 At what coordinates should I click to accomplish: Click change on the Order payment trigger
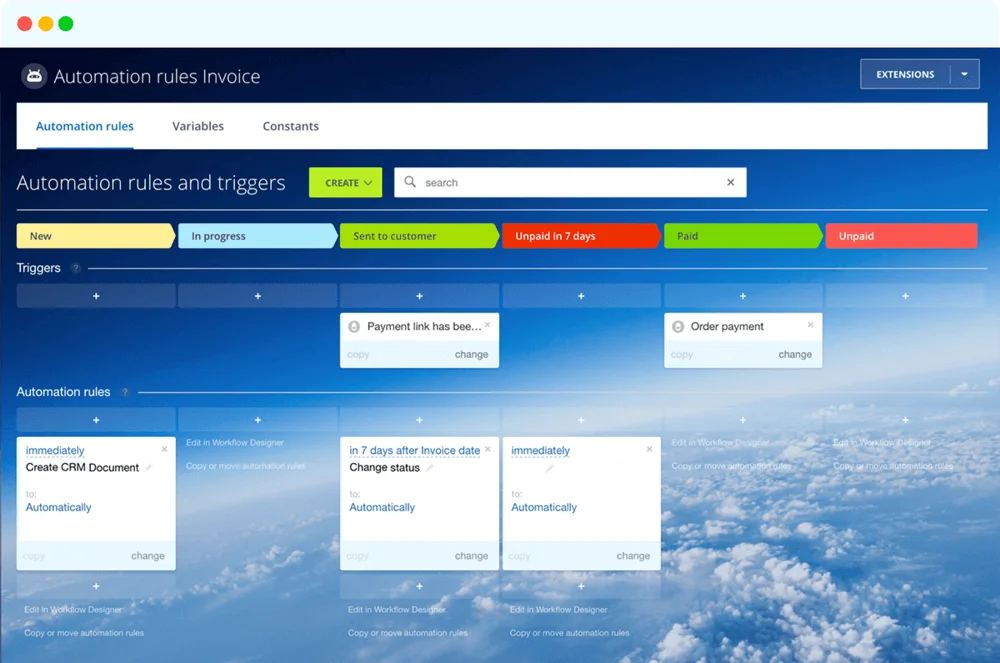[x=795, y=354]
